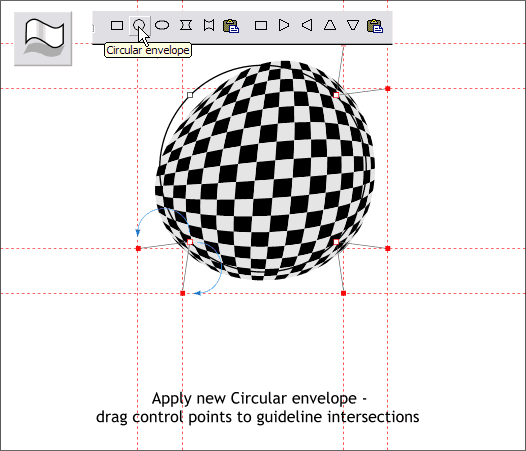
Task: Apply the default rectangular perspective preset
Action: [x=261, y=26]
